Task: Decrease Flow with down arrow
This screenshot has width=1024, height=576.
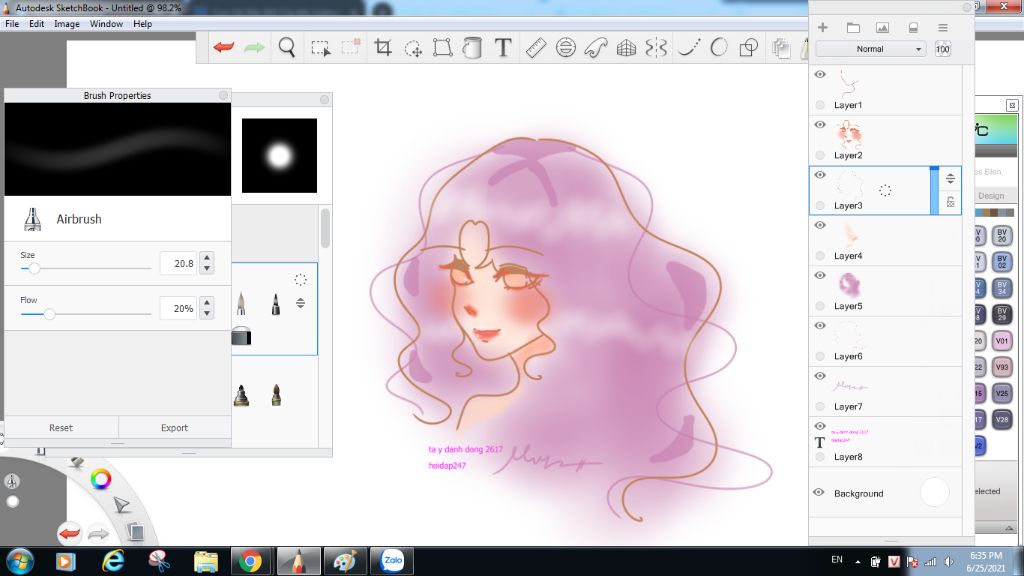Action: point(207,313)
